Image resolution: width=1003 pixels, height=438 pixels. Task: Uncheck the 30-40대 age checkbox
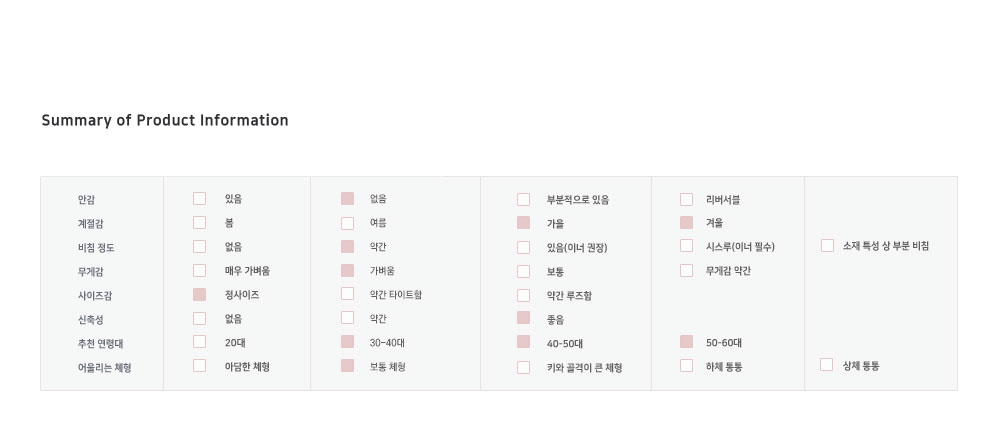coord(348,342)
